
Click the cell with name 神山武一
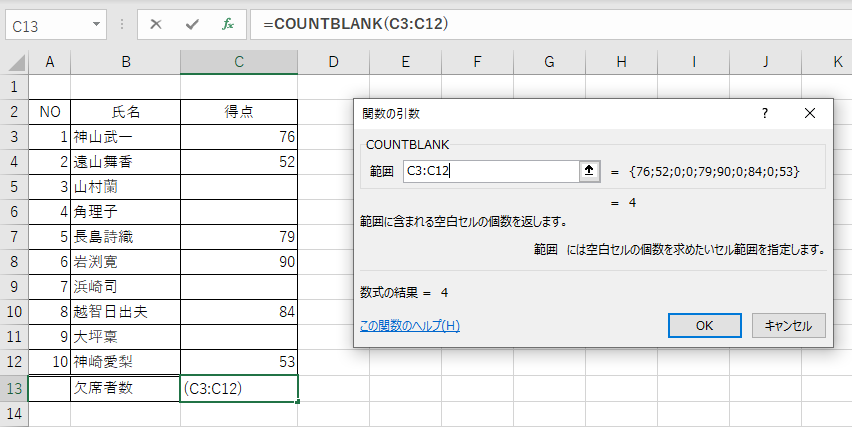coord(126,137)
